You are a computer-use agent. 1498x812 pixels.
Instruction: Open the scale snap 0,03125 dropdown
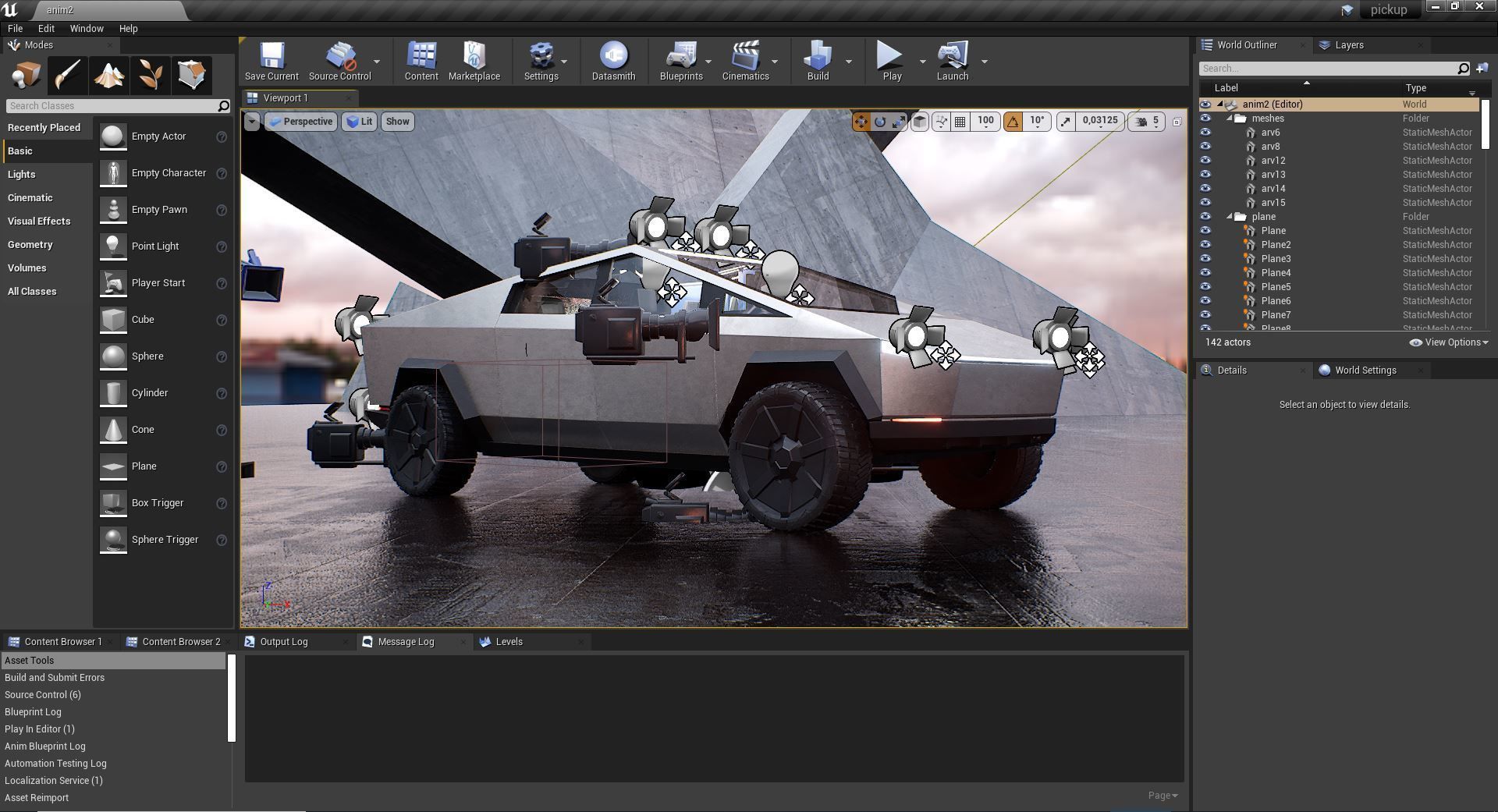(1100, 122)
